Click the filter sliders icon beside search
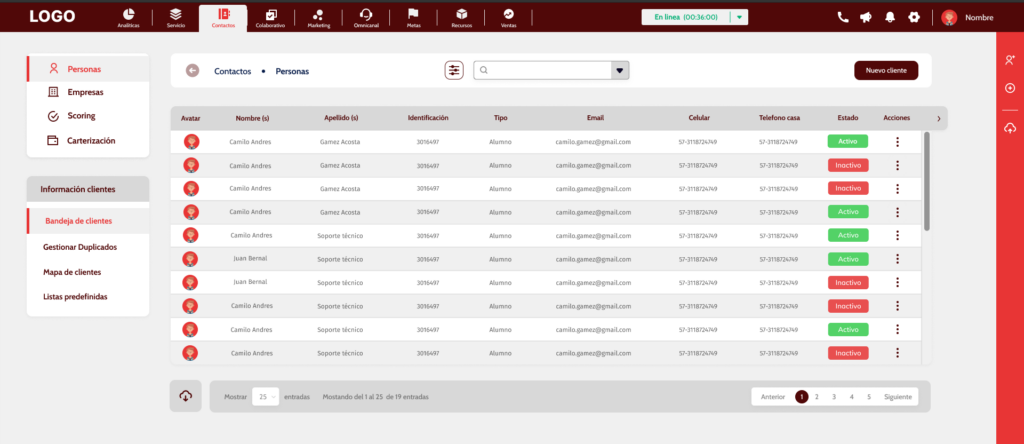 (x=455, y=70)
